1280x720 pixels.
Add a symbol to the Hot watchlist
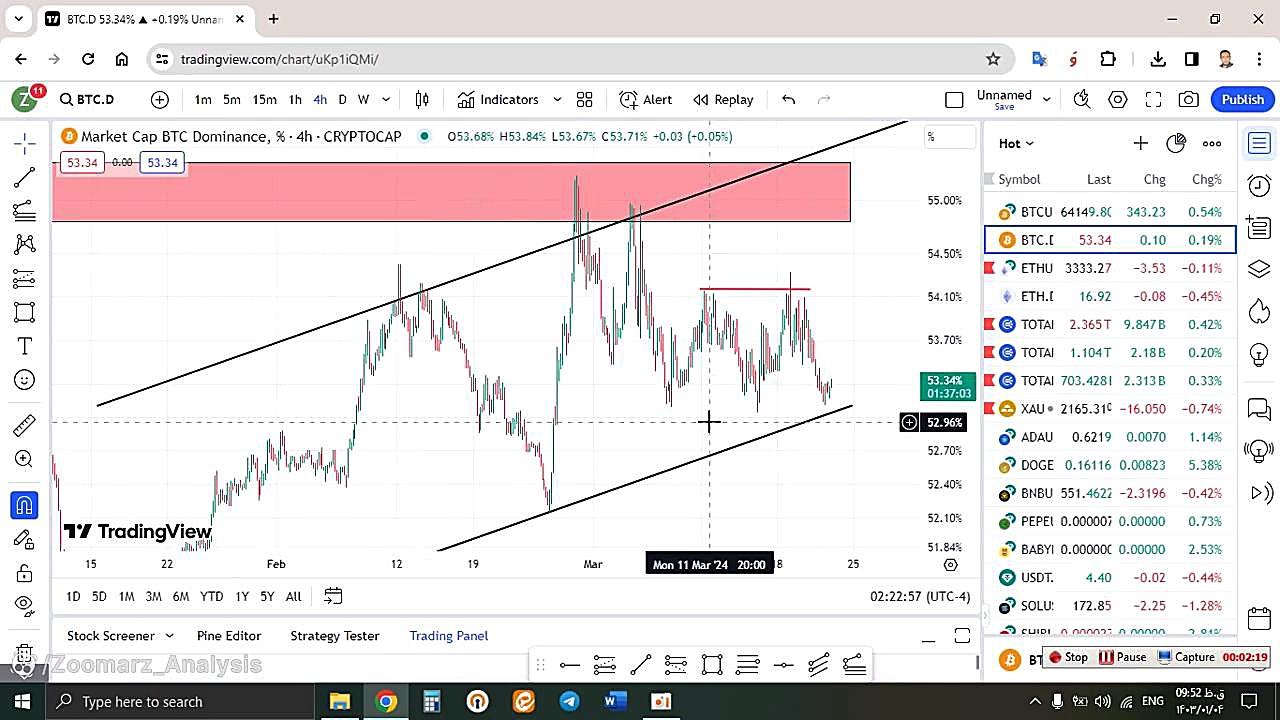point(1140,143)
